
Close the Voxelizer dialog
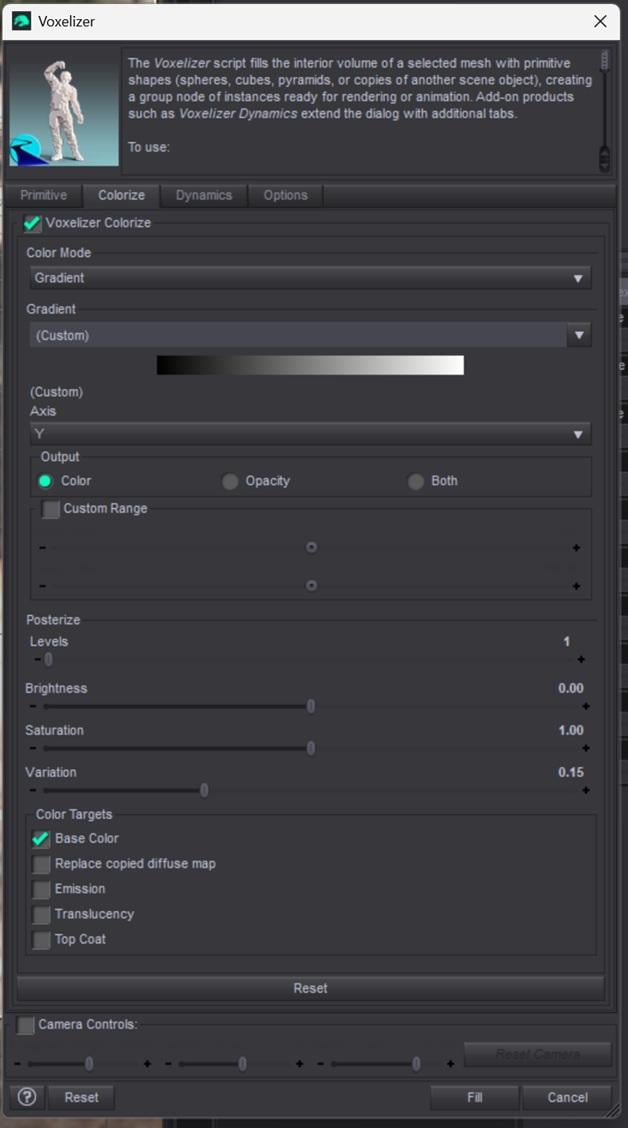(x=600, y=22)
